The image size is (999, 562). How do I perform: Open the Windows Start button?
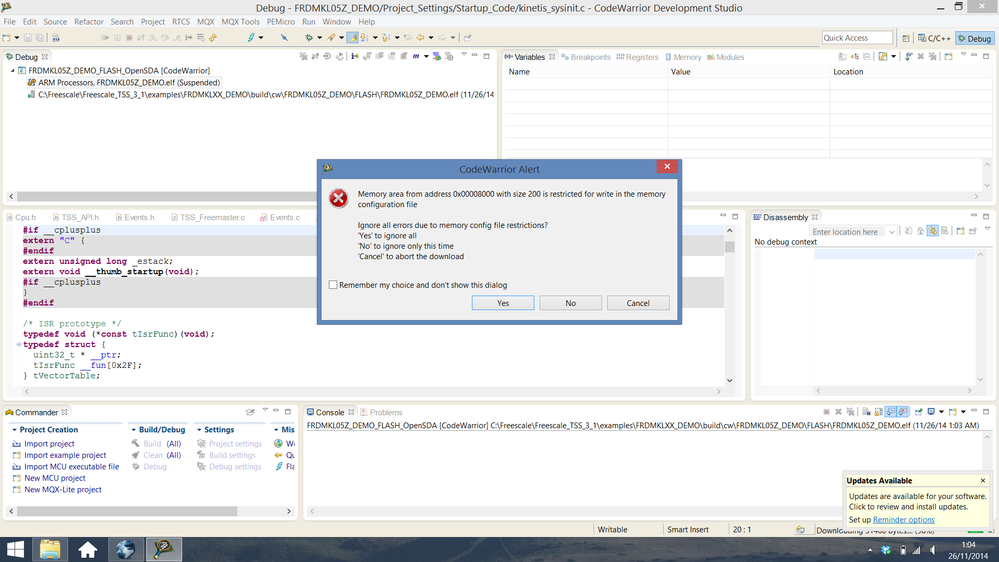coord(15,549)
